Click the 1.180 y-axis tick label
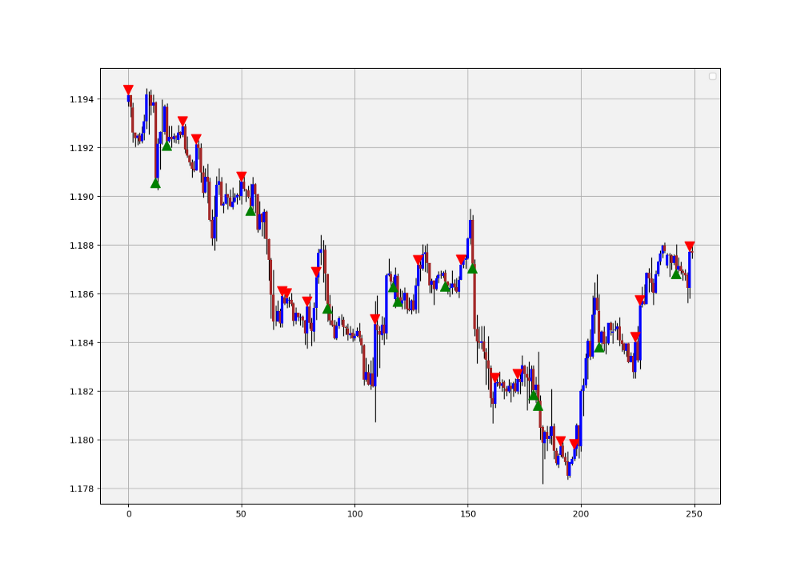 coord(82,440)
